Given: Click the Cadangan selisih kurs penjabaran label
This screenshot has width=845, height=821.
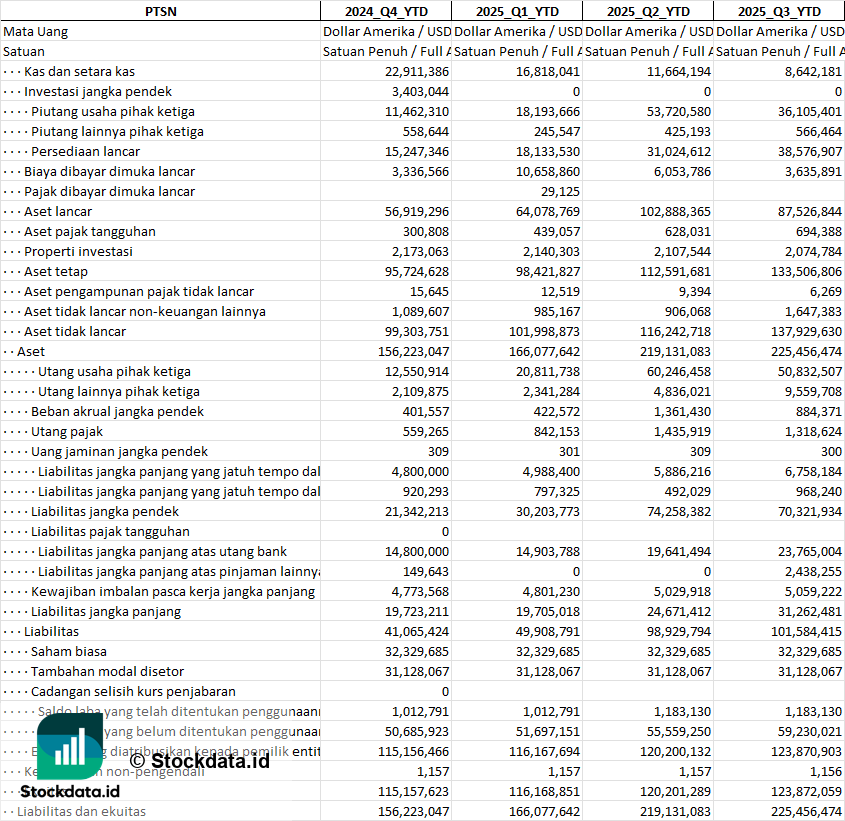Looking at the screenshot, I should click(133, 691).
